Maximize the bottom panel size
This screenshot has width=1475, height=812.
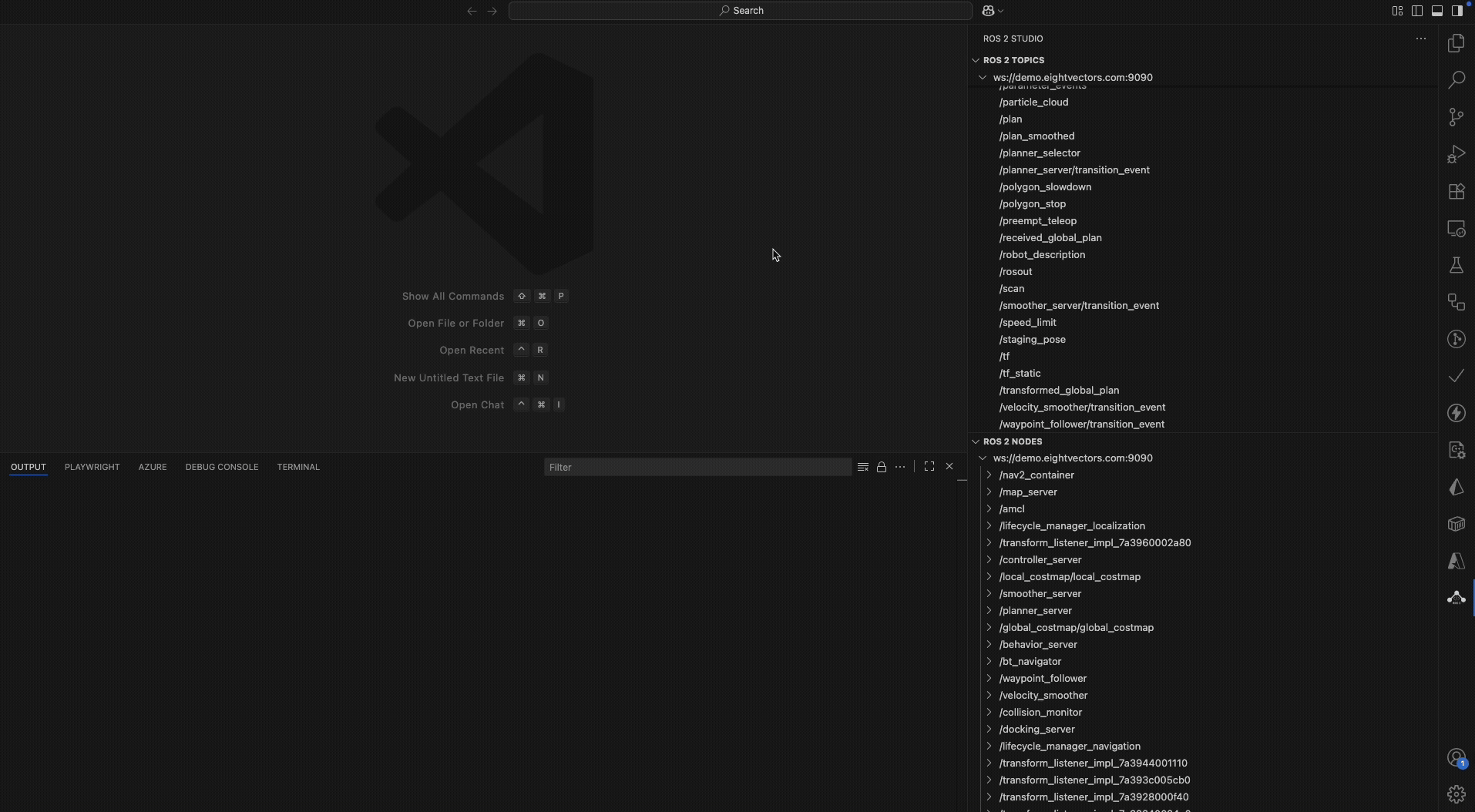pyautogui.click(x=929, y=467)
